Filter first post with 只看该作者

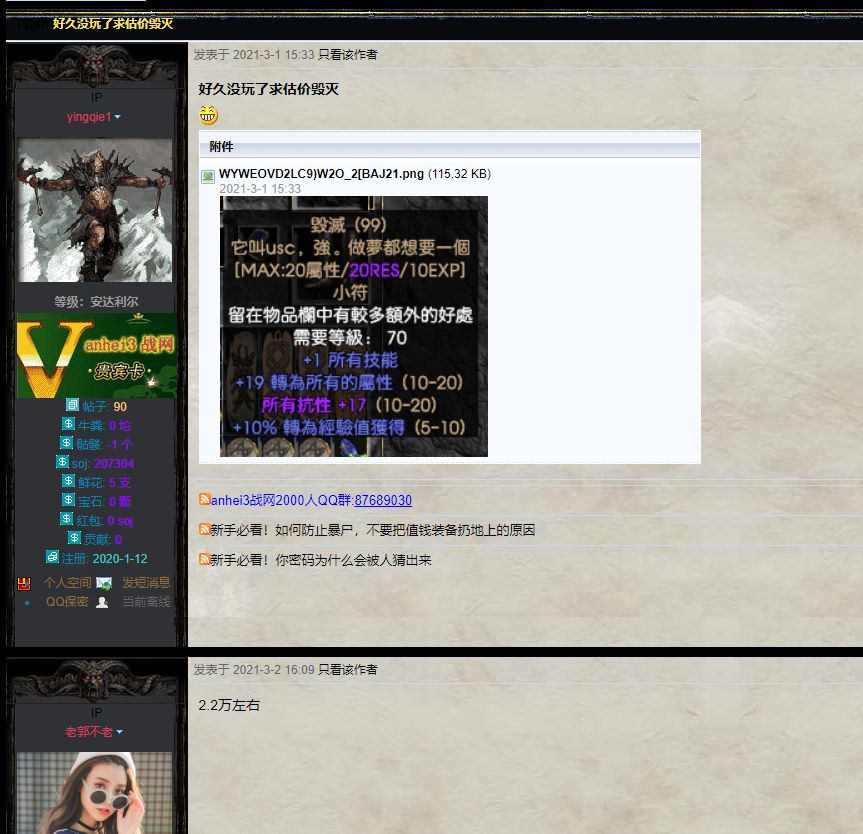(347, 55)
